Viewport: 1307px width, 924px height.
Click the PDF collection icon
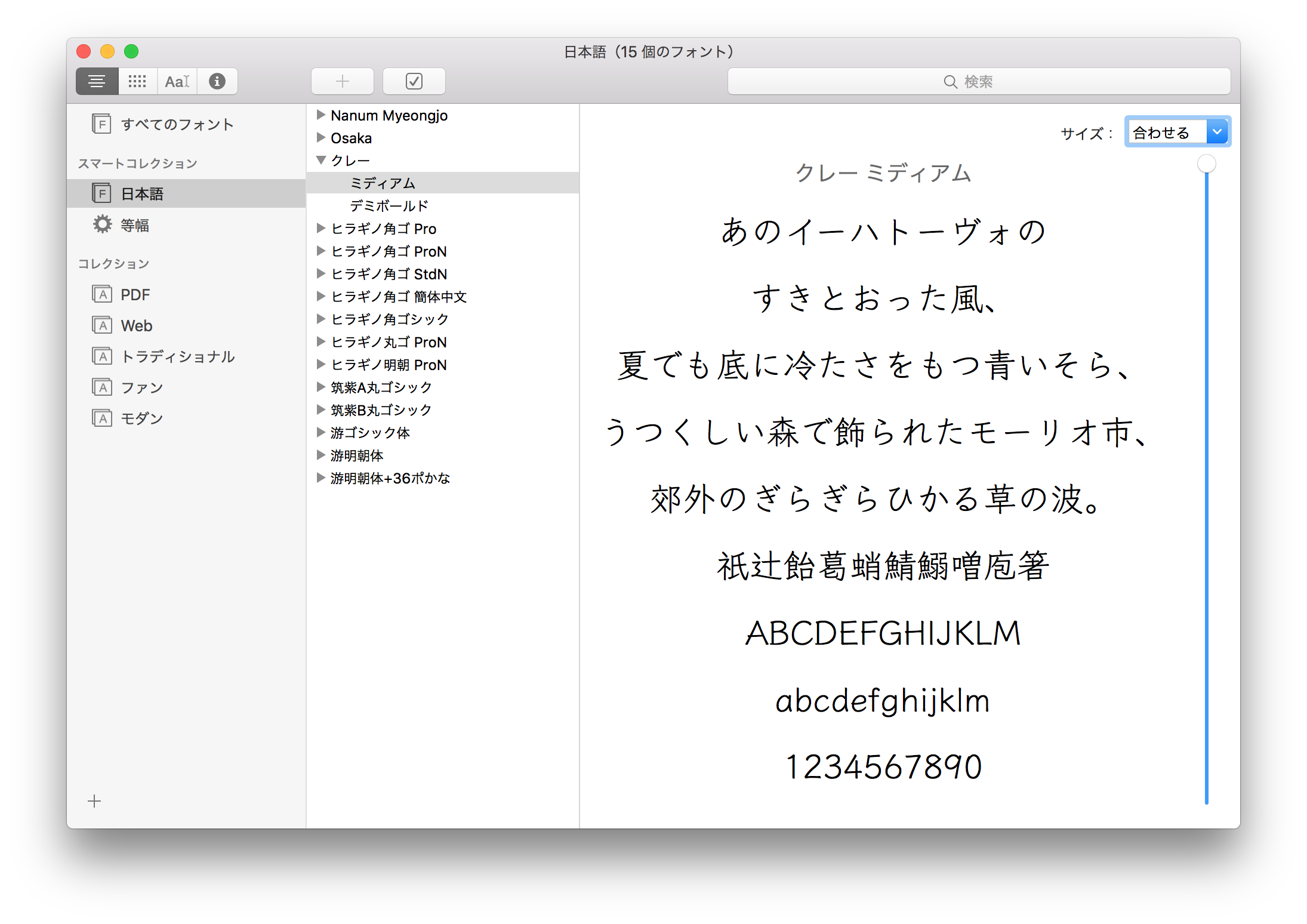(x=102, y=294)
